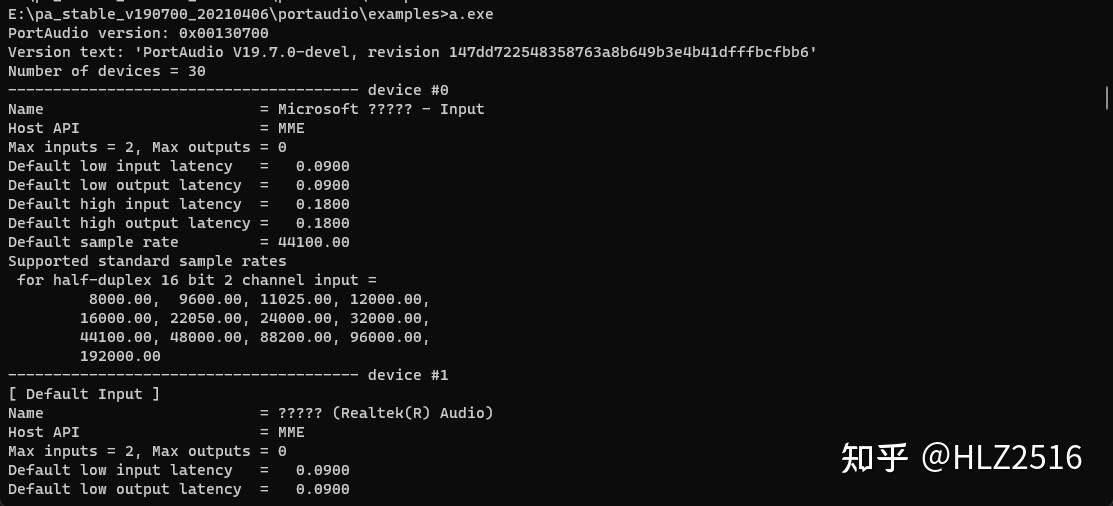Click the PortAudio version 0x00130700 line

coord(138,33)
